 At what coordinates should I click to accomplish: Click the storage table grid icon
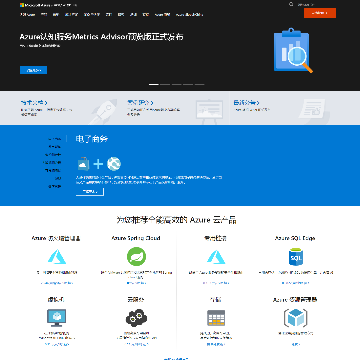pyautogui.click(x=216, y=318)
